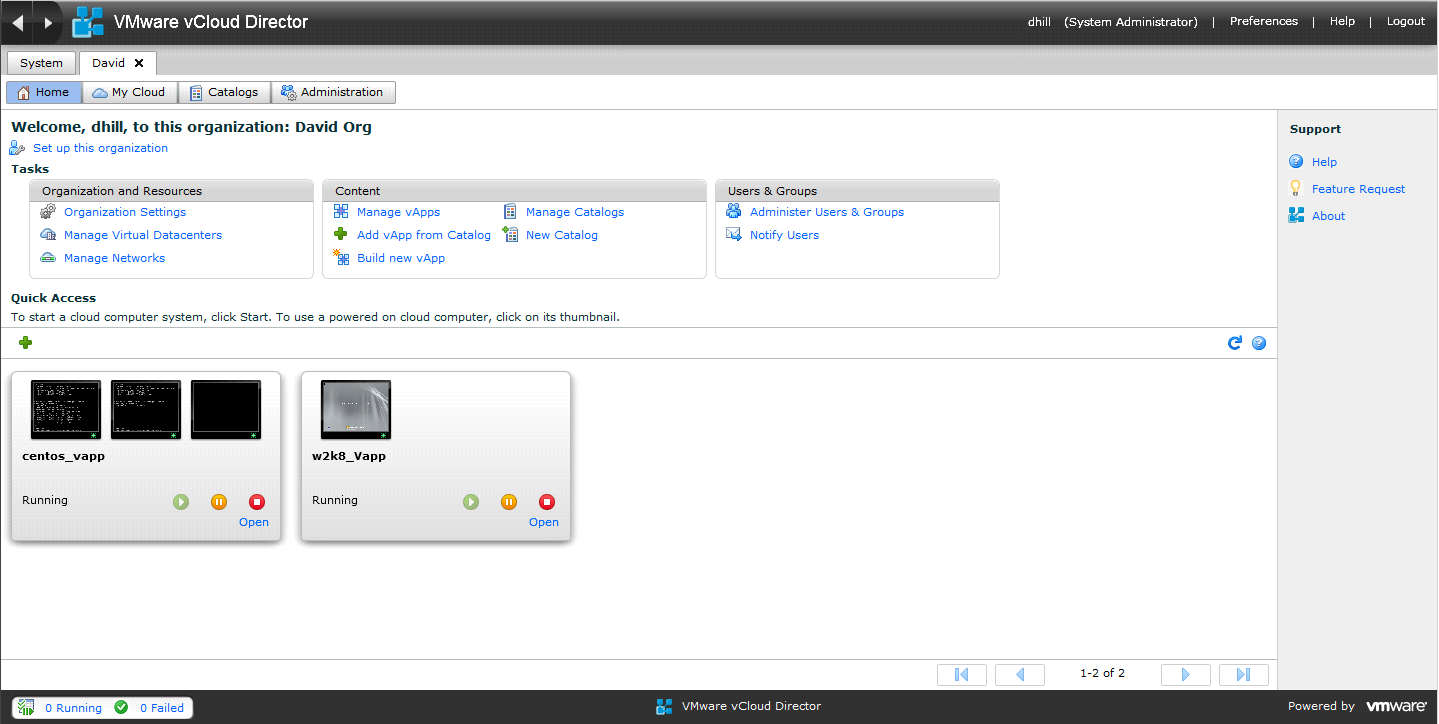The width and height of the screenshot is (1439, 724).
Task: Open the Add vApp from Catalog link
Action: click(x=424, y=235)
